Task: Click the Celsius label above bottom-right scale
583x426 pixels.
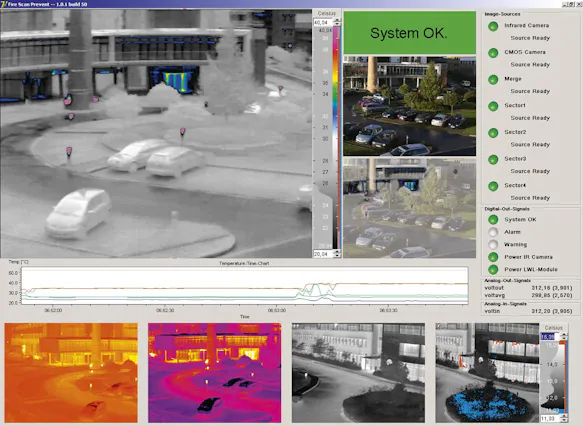Action: 554,328
